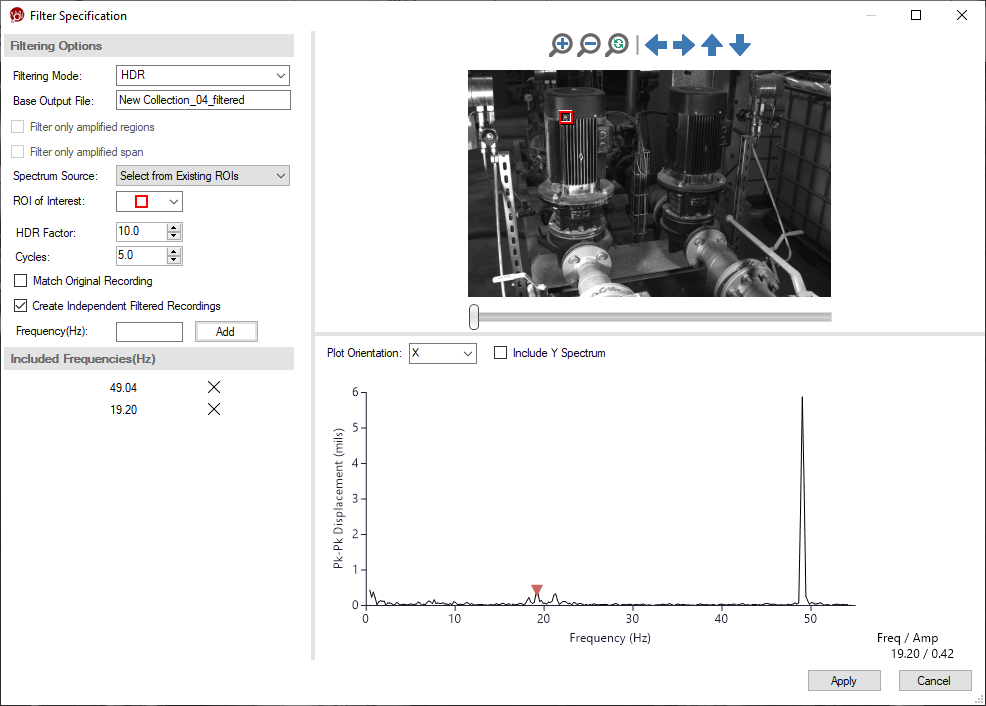Click the video frame slider handle
Viewport: 986px width, 706px height.
tap(474, 317)
